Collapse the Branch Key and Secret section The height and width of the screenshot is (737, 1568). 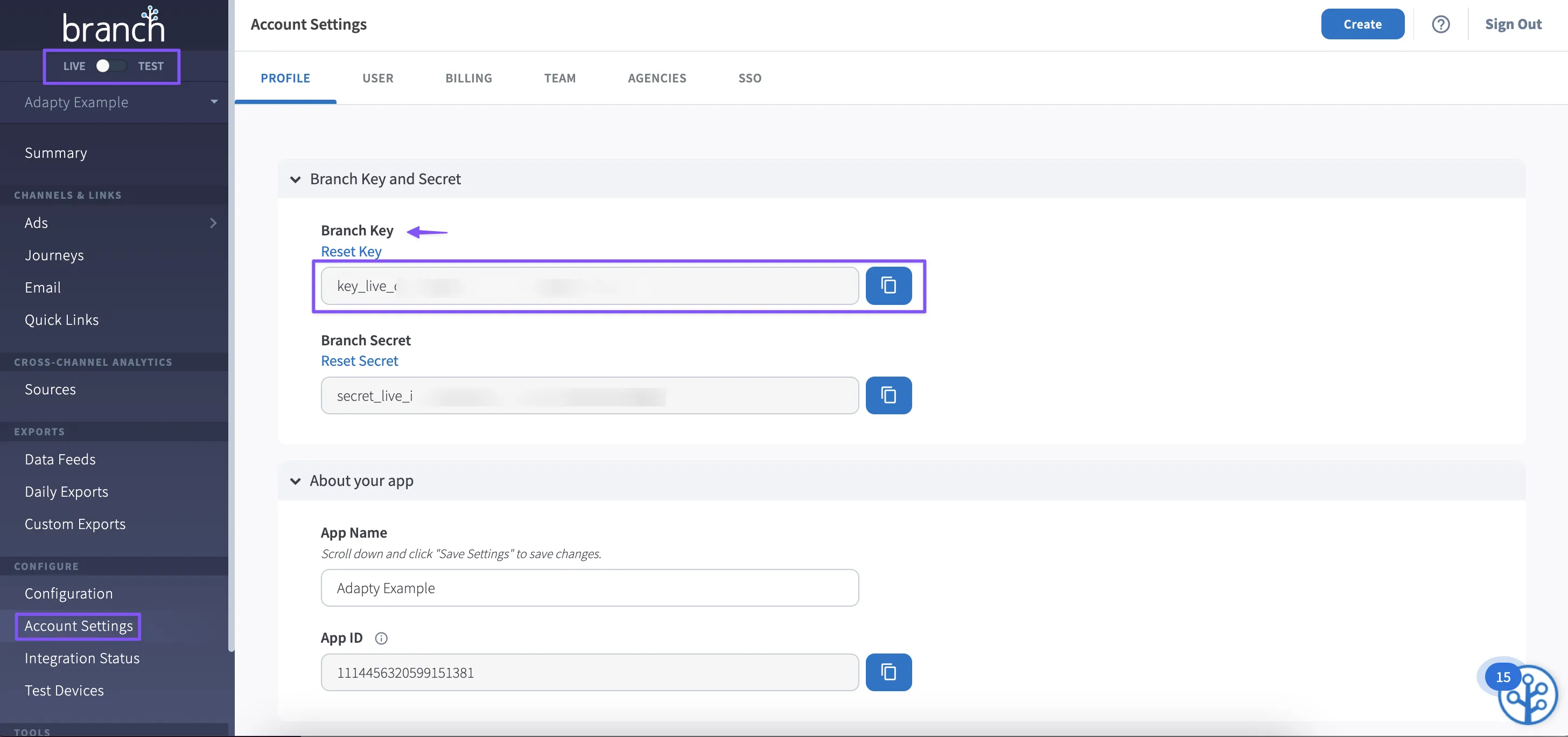coord(296,179)
